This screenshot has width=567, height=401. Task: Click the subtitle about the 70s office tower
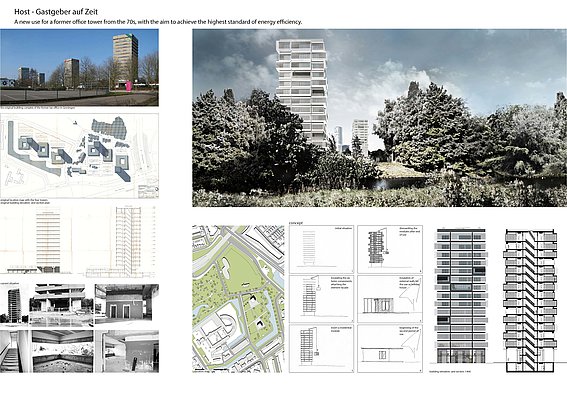[158, 22]
